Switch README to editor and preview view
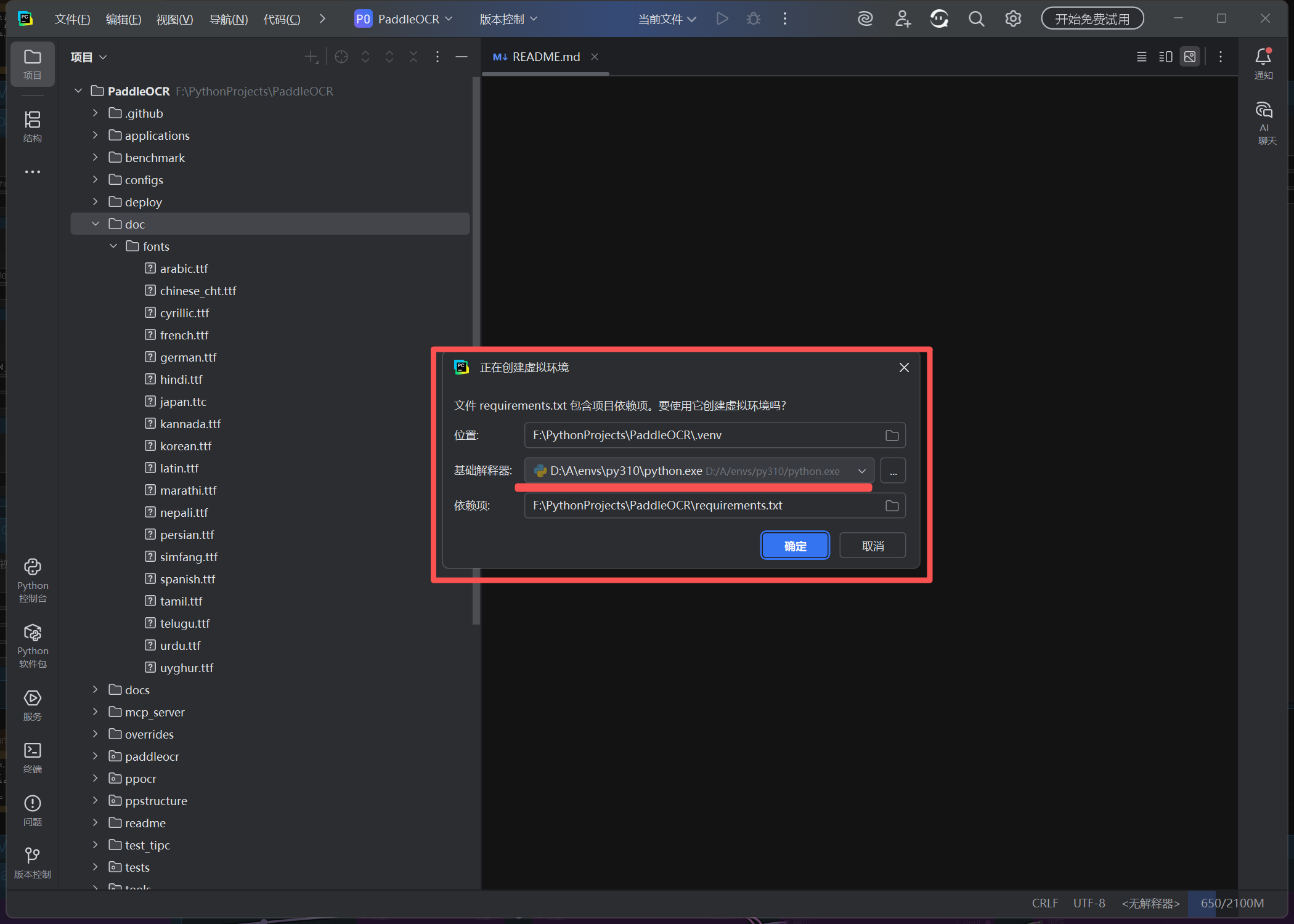Viewport: 1294px width, 924px height. pyautogui.click(x=1165, y=57)
